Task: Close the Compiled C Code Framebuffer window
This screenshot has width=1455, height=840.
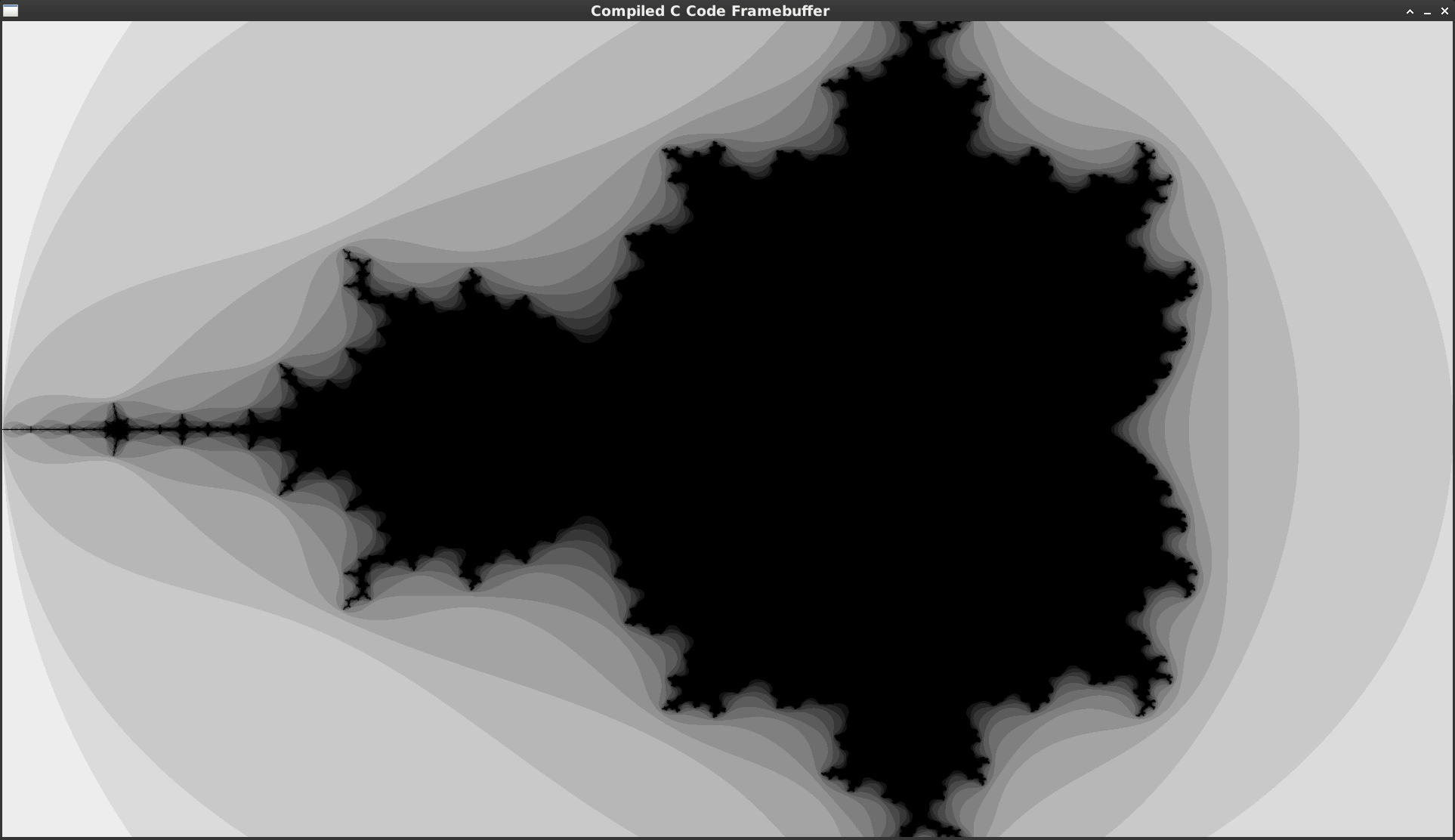Action: (1445, 11)
